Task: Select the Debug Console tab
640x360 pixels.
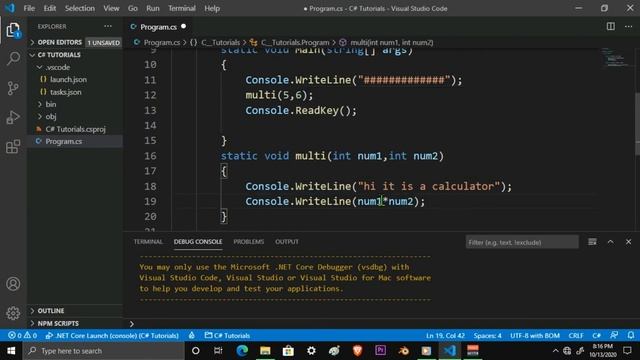Action: (198, 242)
